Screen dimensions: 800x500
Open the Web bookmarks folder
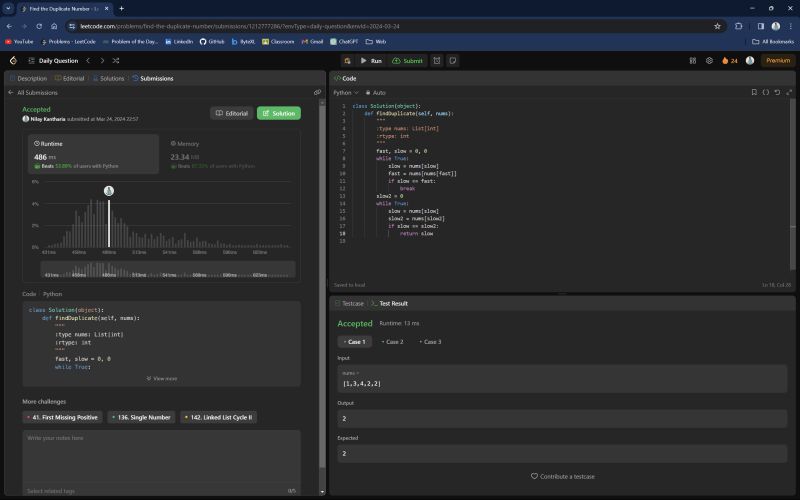(x=376, y=41)
